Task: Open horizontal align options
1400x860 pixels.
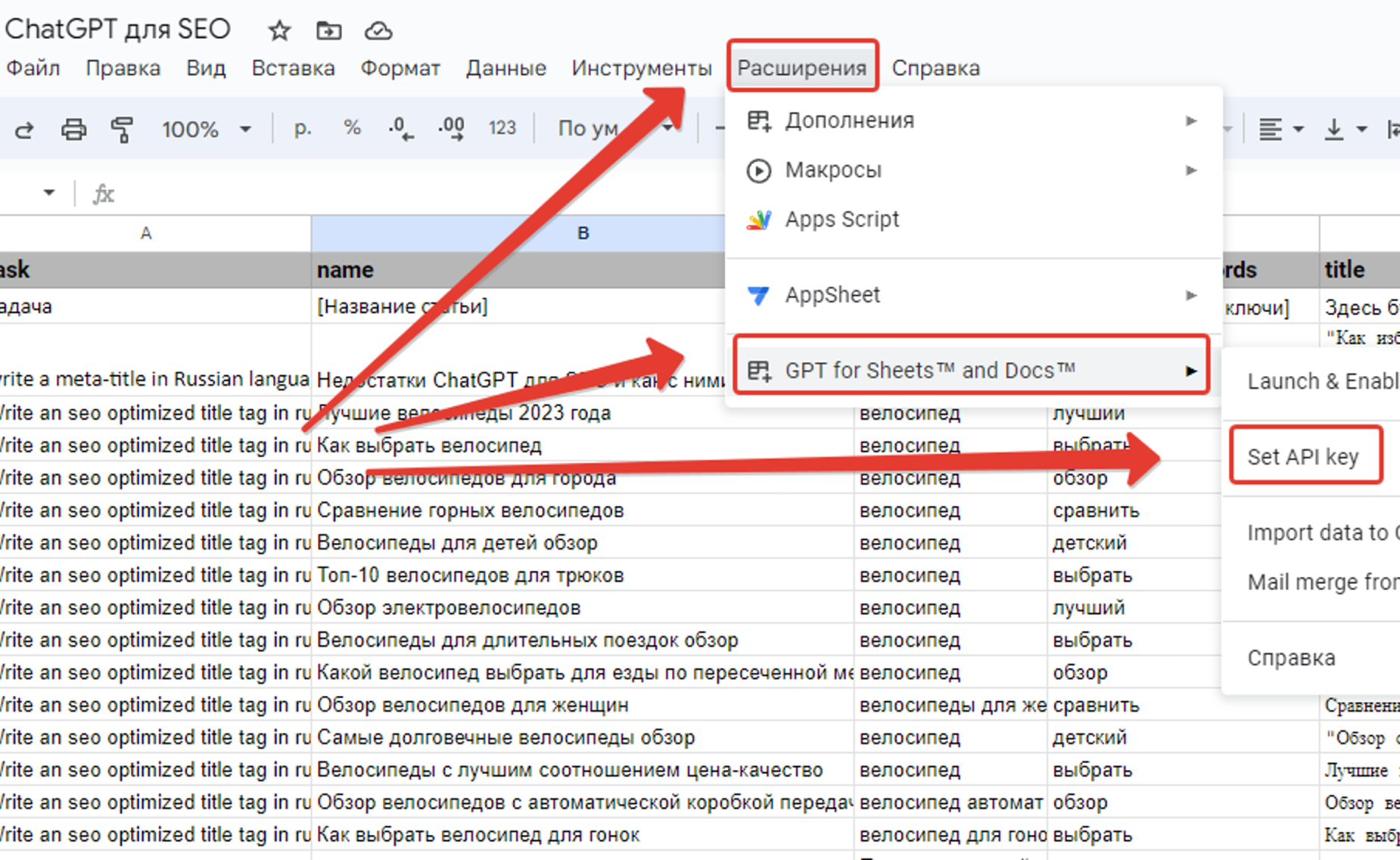Action: click(1280, 129)
